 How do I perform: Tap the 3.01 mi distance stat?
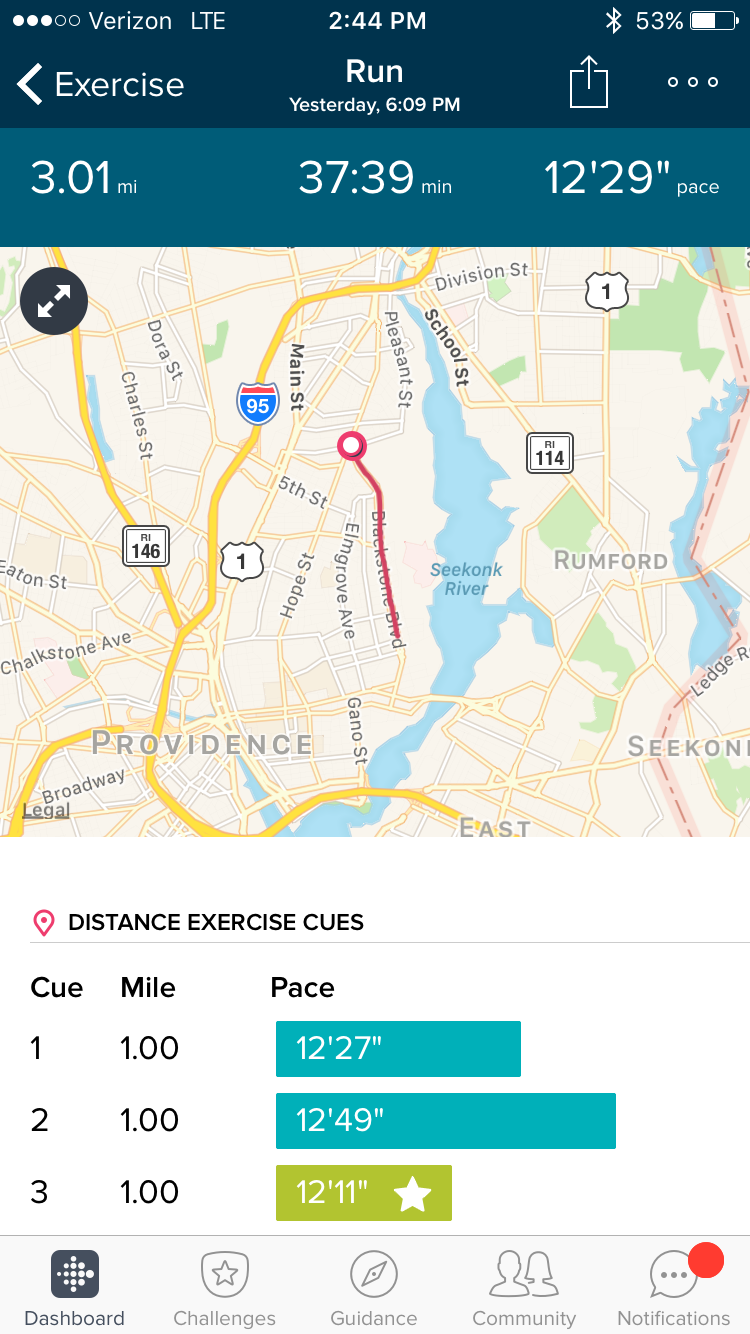[x=84, y=179]
